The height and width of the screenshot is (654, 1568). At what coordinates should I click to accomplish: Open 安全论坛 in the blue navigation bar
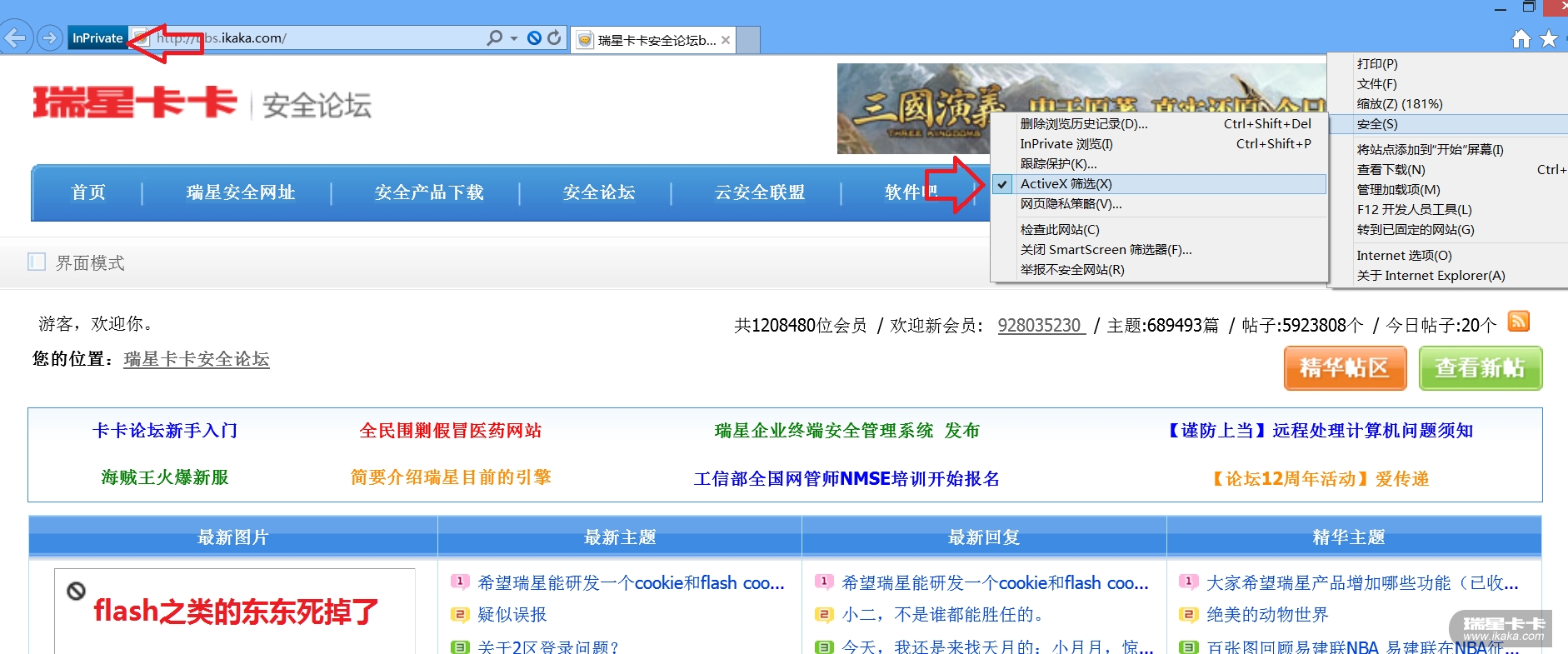[x=599, y=192]
